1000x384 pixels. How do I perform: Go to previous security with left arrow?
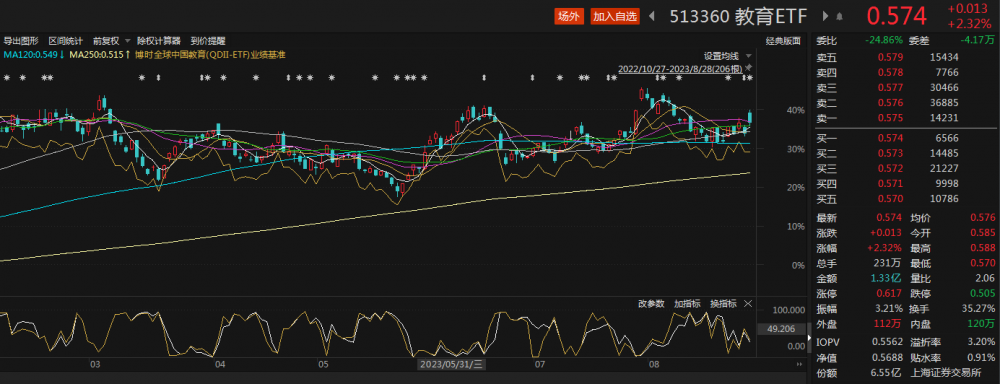pyautogui.click(x=652, y=17)
